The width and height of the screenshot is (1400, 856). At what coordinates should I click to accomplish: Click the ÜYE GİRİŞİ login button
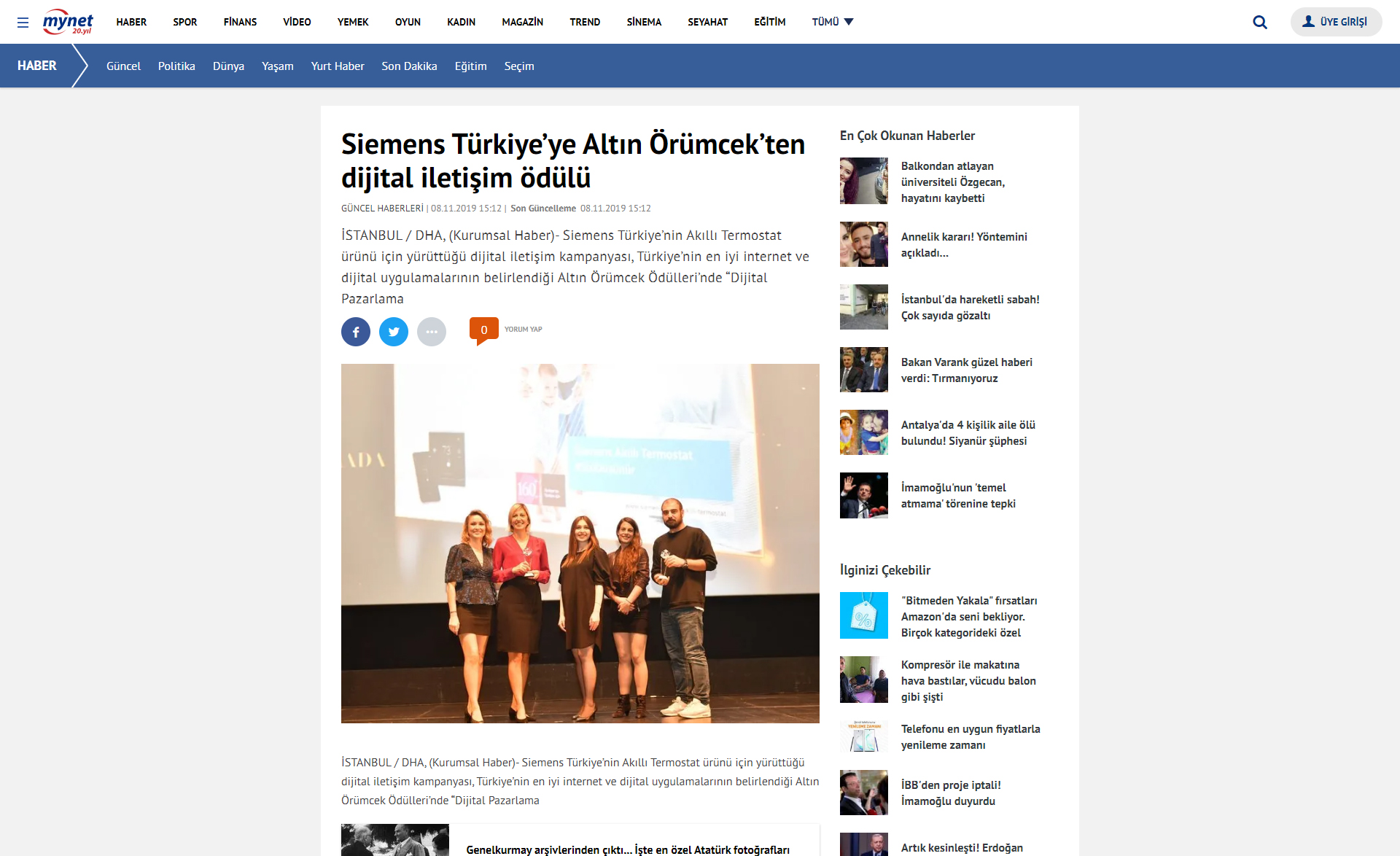point(1336,22)
